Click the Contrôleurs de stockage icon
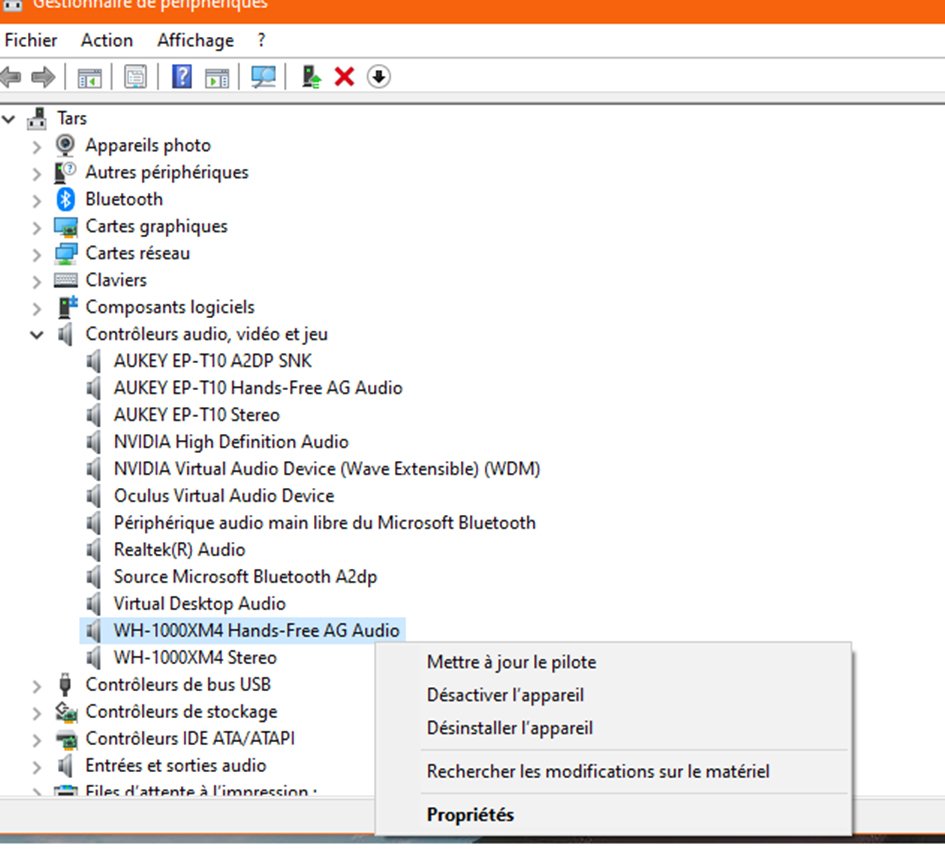Viewport: 945px width, 854px height. [x=66, y=712]
